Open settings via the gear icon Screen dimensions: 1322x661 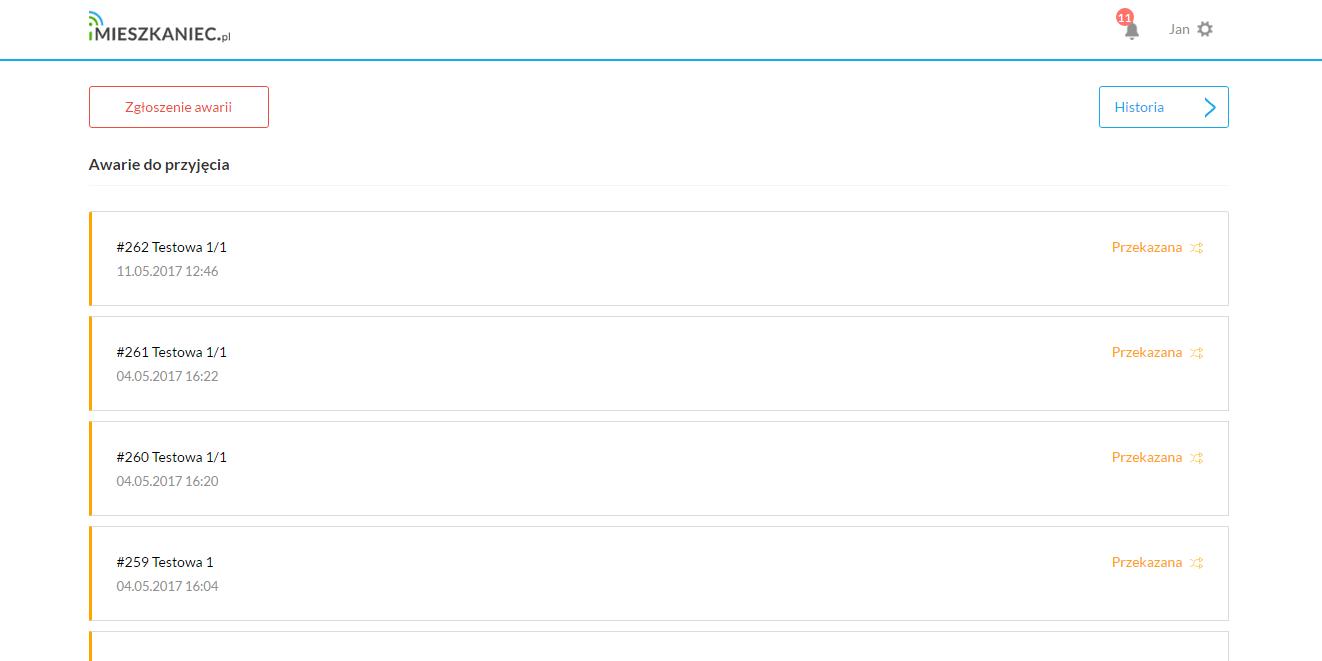pyautogui.click(x=1205, y=29)
